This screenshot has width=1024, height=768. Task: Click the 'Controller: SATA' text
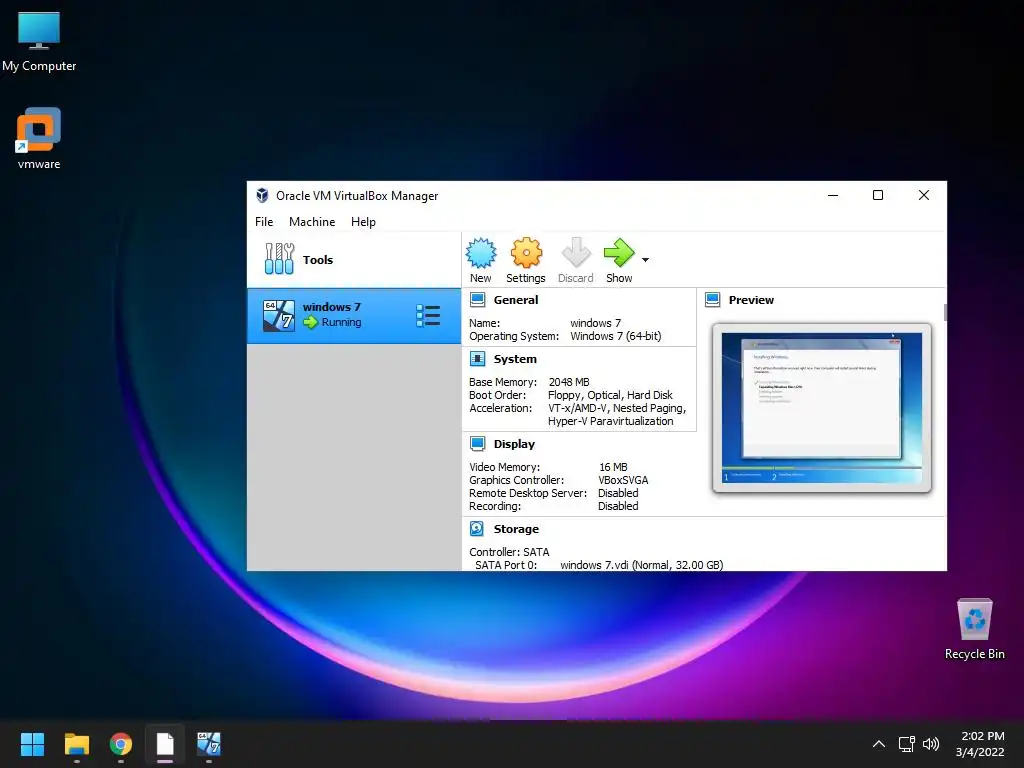click(x=509, y=552)
